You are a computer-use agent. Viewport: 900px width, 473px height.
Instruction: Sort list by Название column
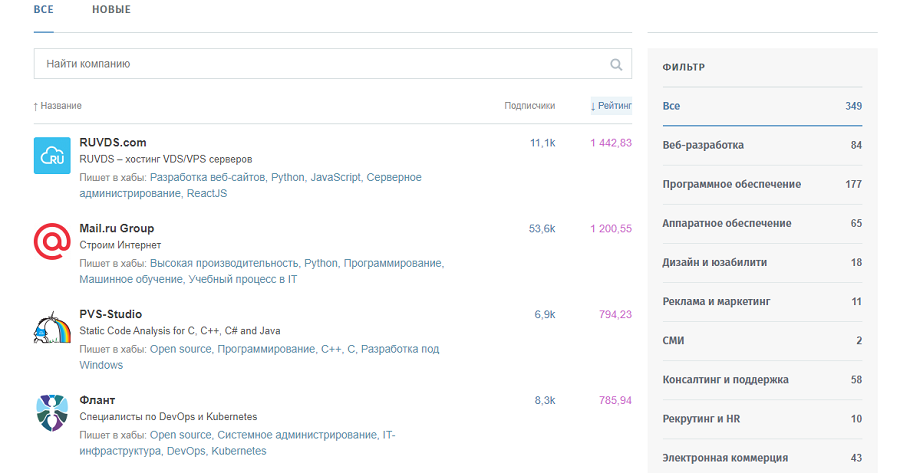(x=57, y=106)
